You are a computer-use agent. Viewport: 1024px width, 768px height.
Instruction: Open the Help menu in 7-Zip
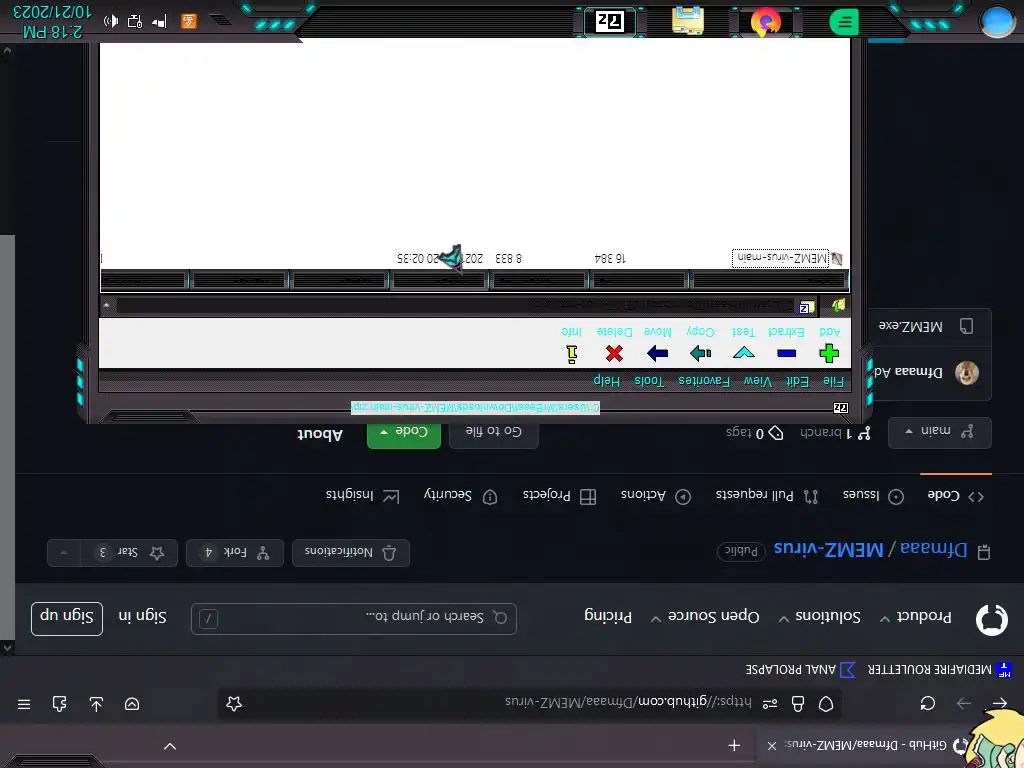point(607,380)
